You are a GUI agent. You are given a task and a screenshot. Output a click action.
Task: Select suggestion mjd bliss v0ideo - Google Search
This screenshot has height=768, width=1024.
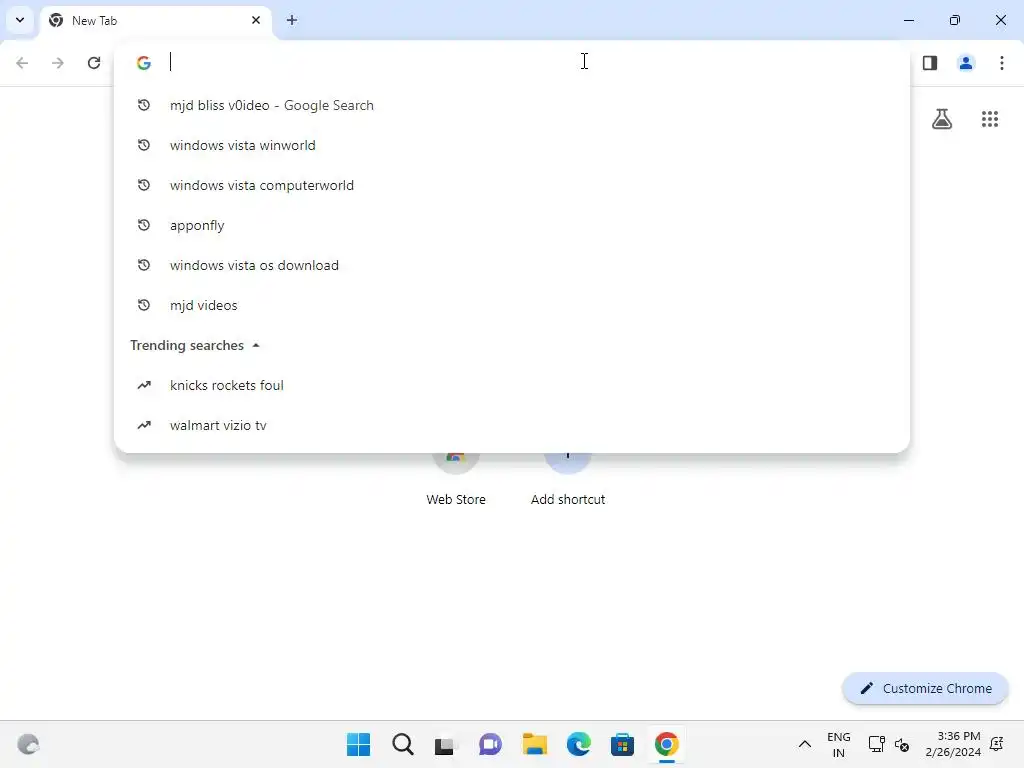tap(512, 105)
